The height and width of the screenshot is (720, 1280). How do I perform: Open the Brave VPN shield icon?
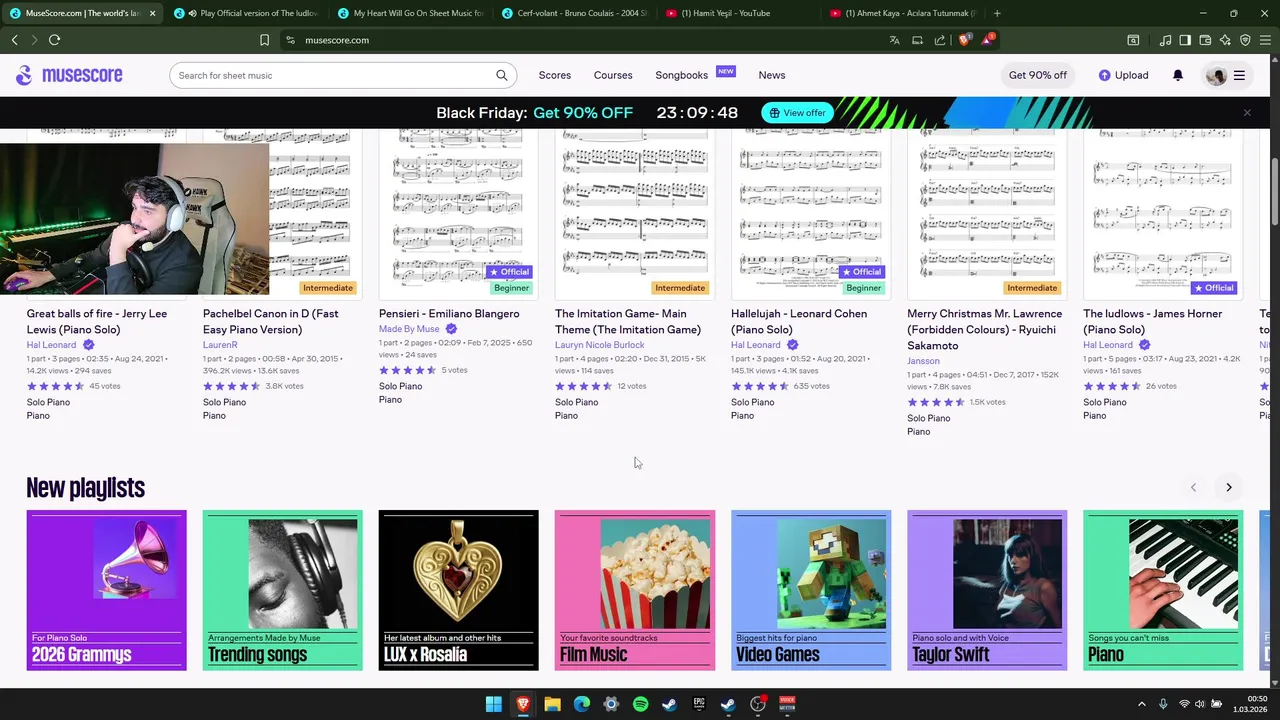(1245, 40)
